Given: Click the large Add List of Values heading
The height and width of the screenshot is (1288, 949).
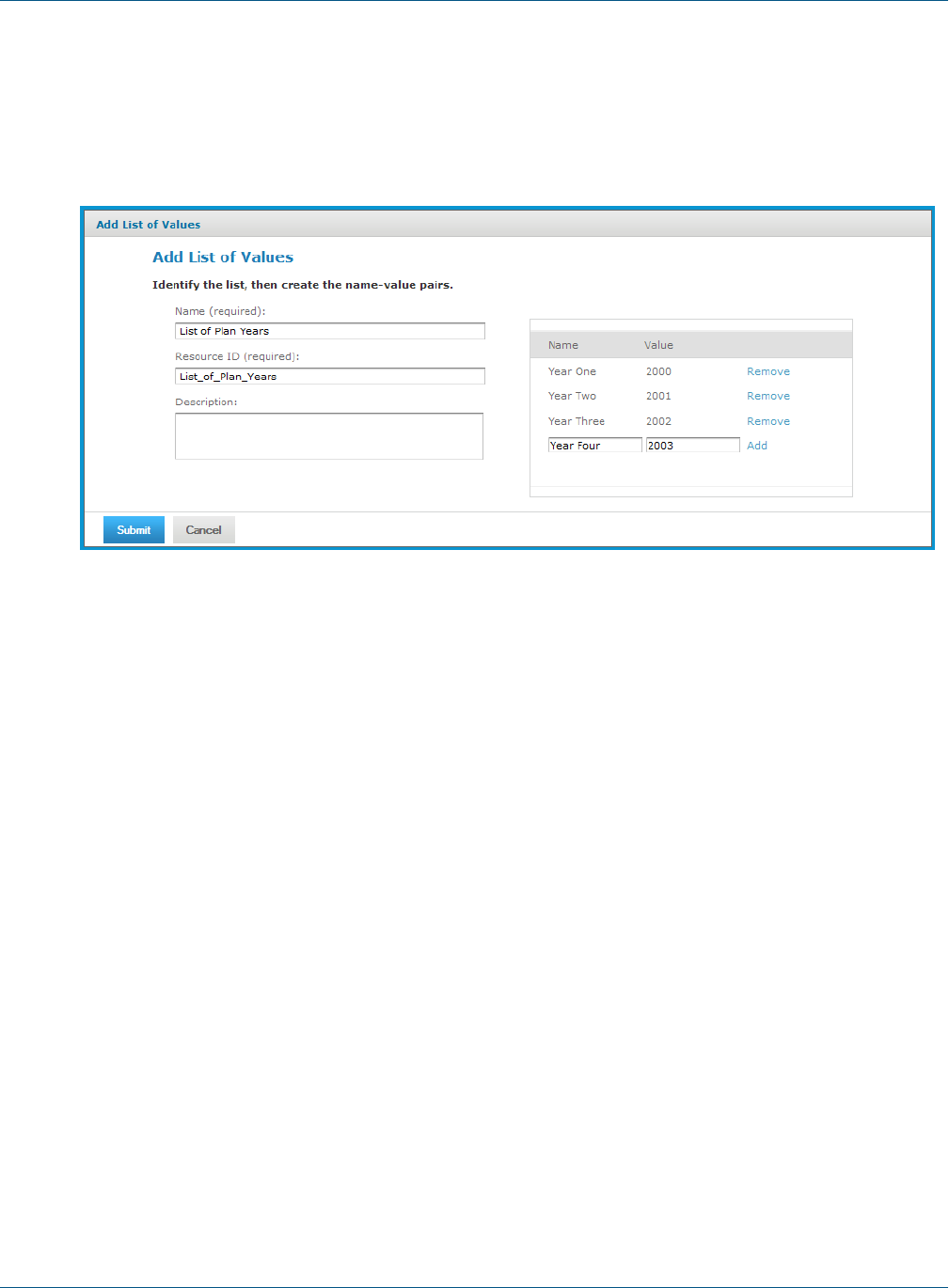Looking at the screenshot, I should click(x=223, y=257).
